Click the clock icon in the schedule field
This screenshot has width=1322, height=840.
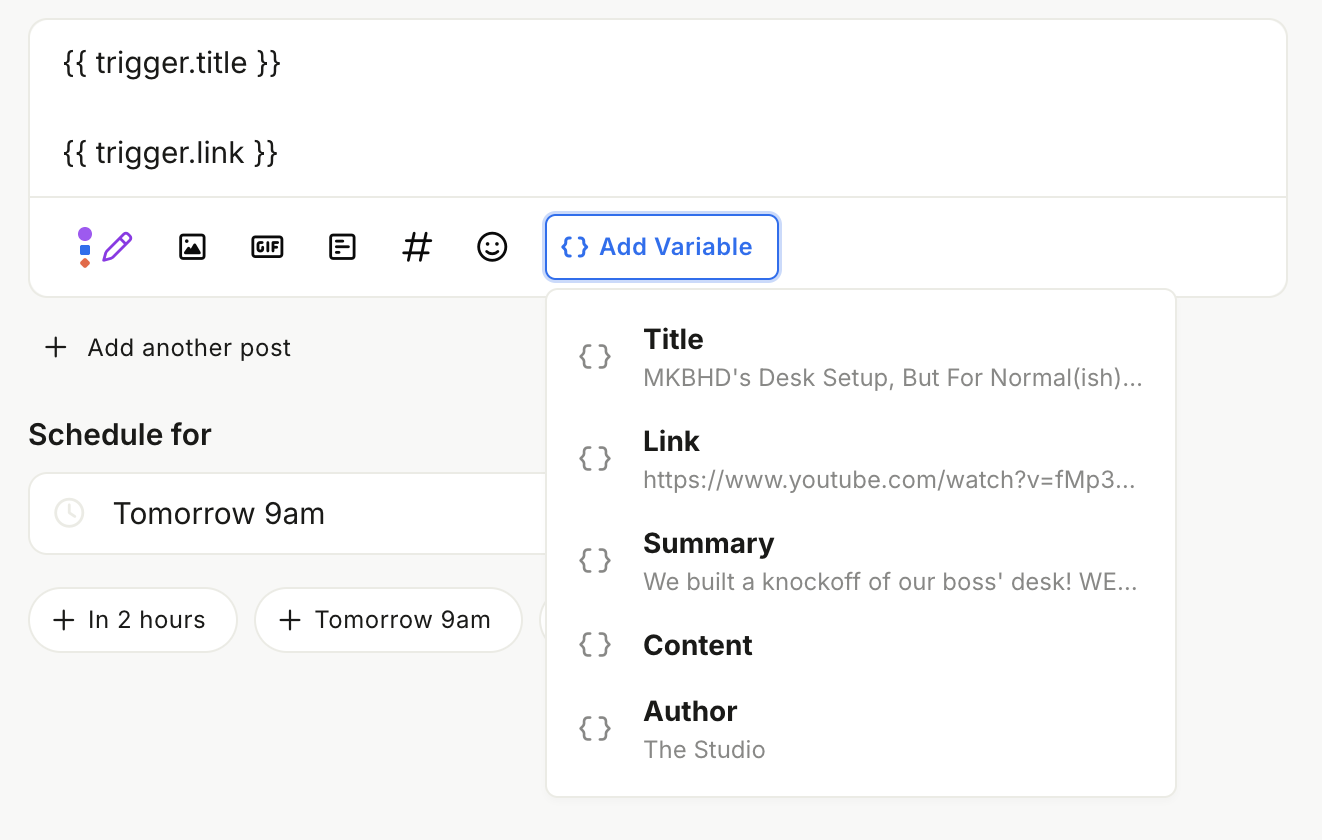[x=69, y=513]
